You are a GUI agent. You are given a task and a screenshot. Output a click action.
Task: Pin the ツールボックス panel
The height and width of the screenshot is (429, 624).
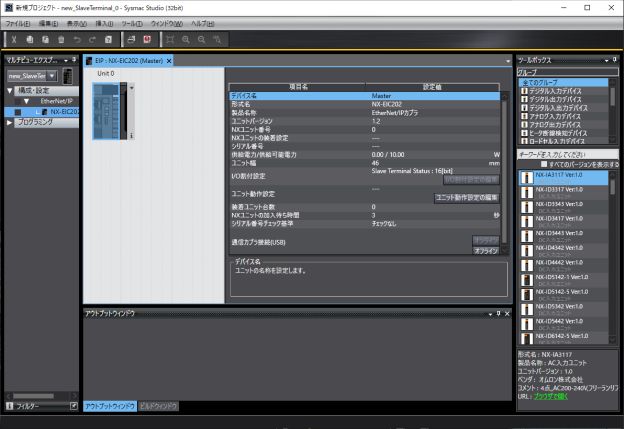tap(614, 60)
